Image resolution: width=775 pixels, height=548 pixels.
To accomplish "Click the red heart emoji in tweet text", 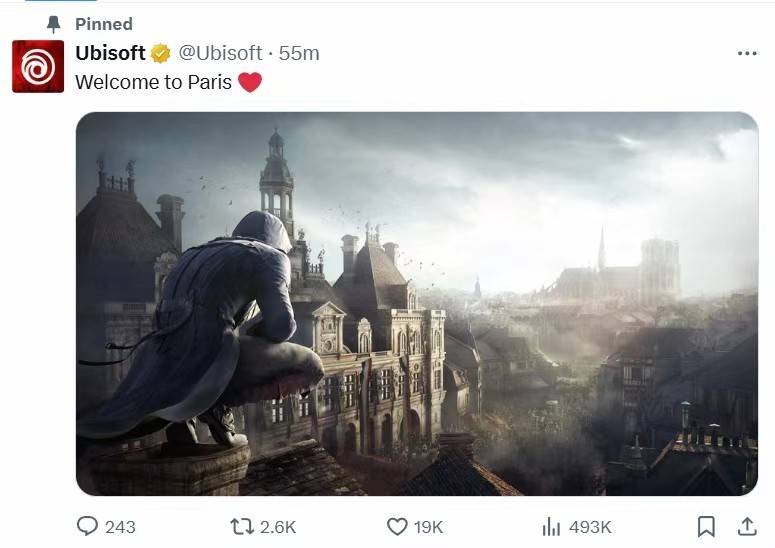I will click(x=250, y=82).
